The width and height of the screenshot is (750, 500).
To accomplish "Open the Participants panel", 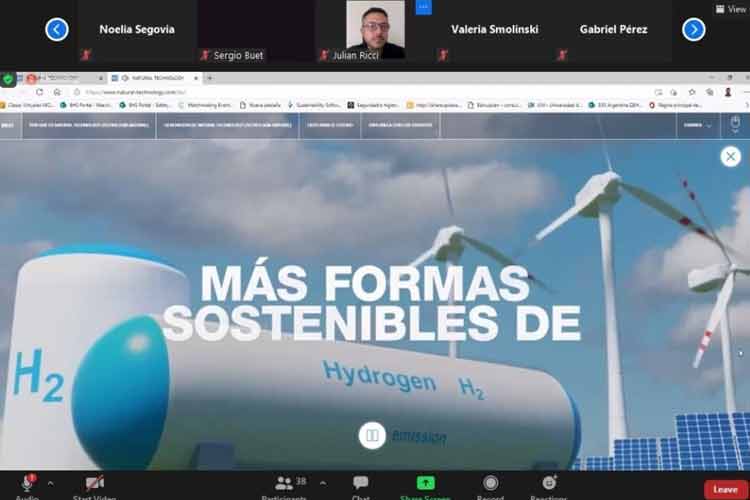I will (x=284, y=485).
